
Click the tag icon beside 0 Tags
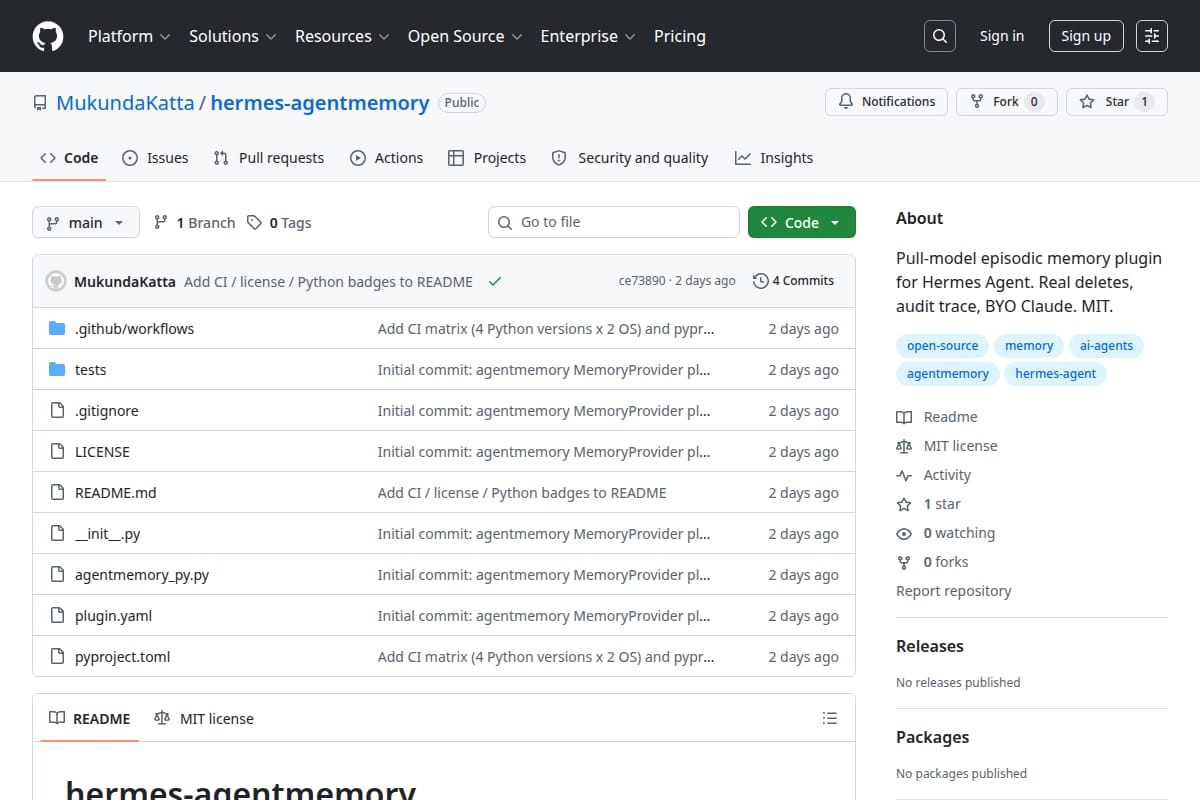click(254, 223)
